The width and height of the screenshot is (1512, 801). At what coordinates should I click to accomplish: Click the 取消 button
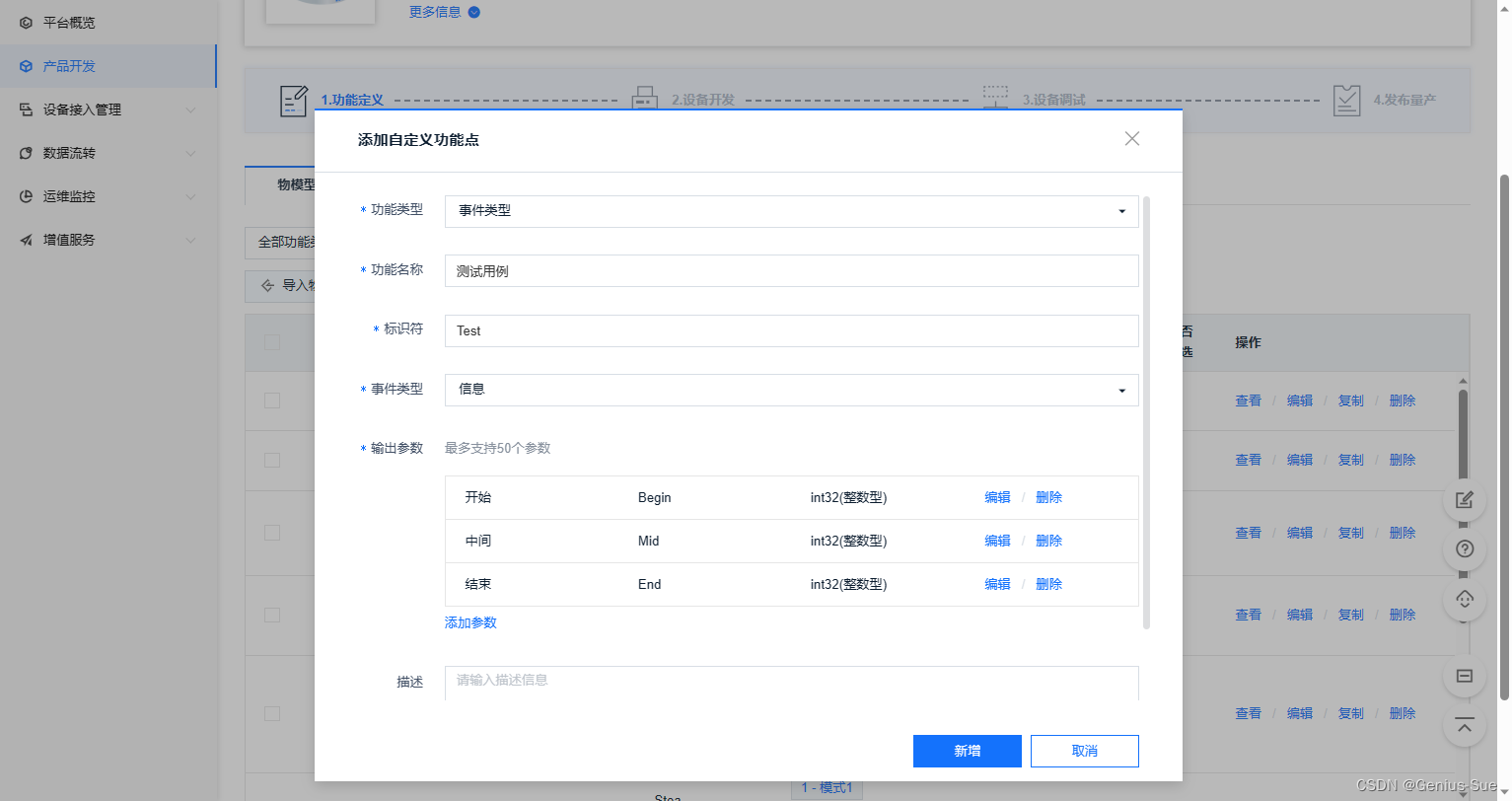click(x=1085, y=751)
